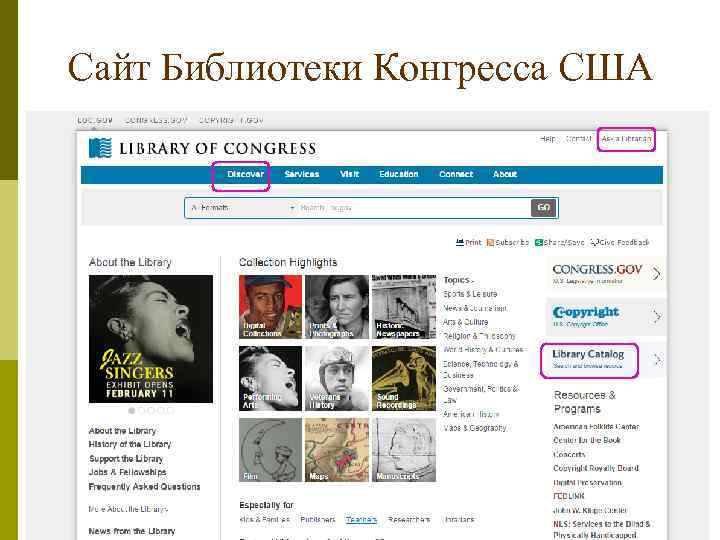This screenshot has width=720, height=540.
Task: Select the second carousel dot
Action: pos(141,410)
